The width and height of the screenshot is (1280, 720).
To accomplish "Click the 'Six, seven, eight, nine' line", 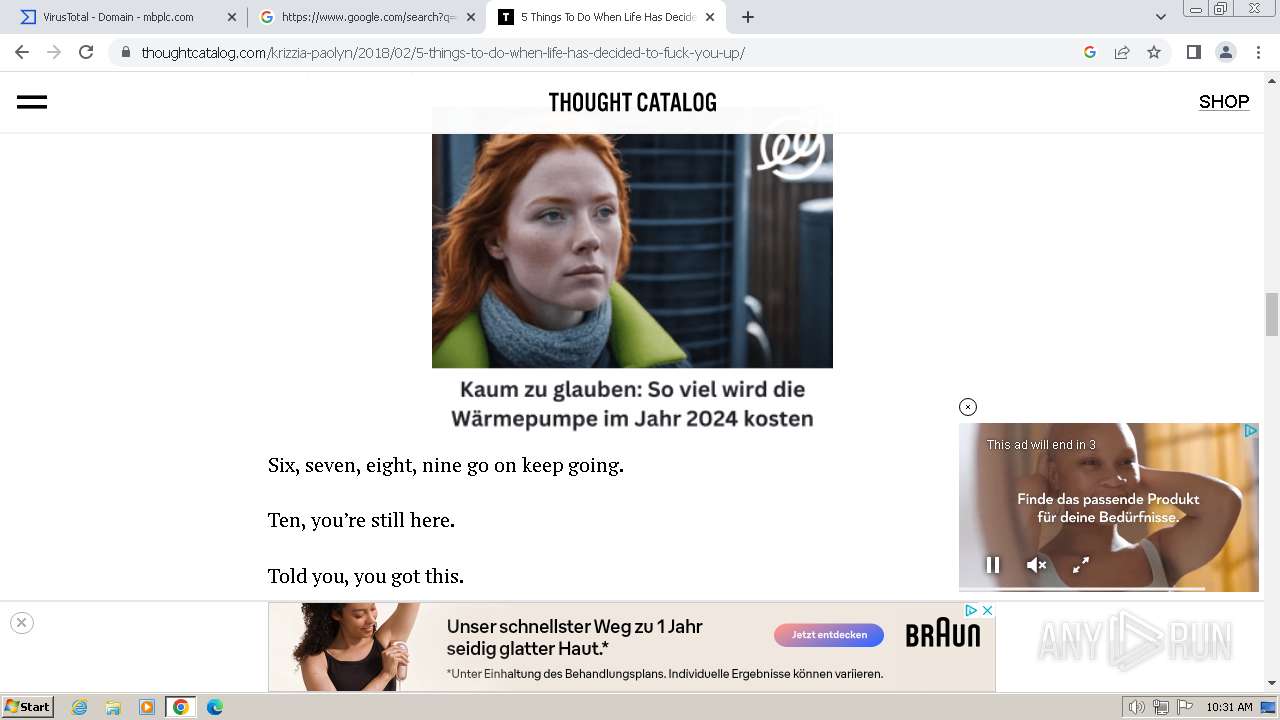I will click(446, 465).
